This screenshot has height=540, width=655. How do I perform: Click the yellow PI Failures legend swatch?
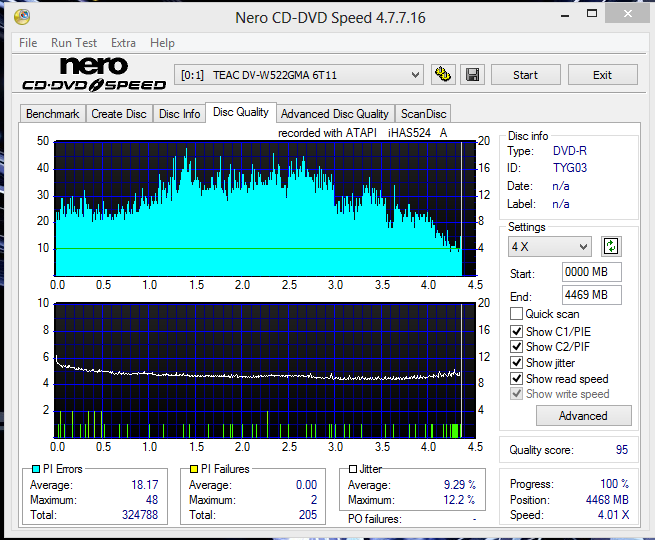pyautogui.click(x=194, y=469)
